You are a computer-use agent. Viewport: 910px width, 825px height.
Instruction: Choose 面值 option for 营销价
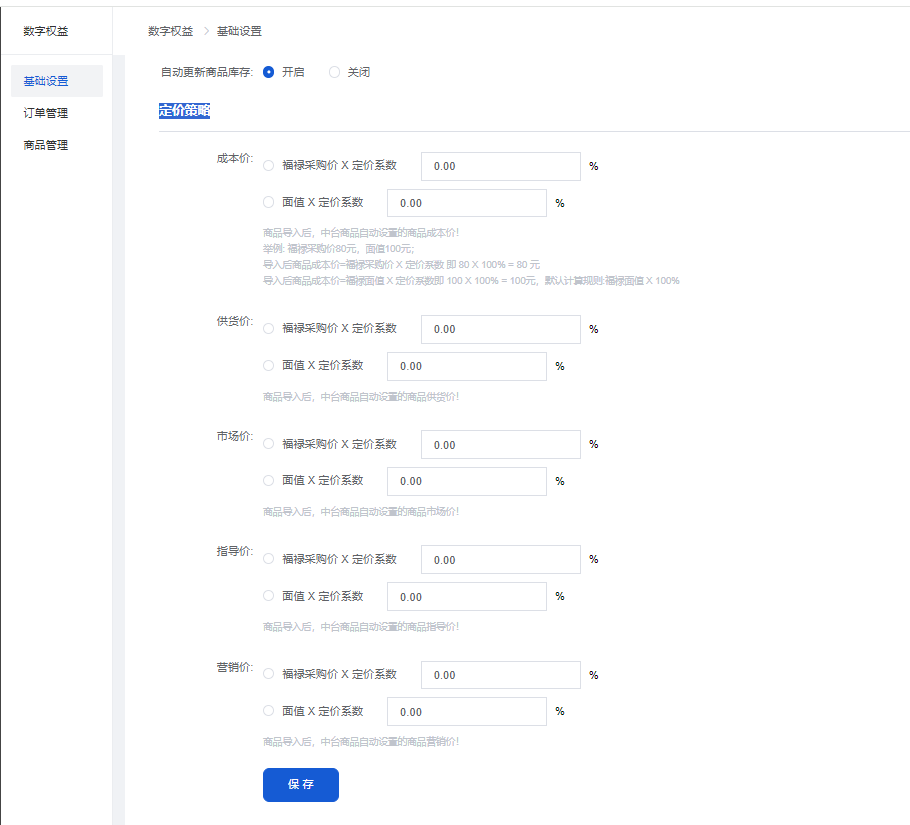(x=268, y=711)
